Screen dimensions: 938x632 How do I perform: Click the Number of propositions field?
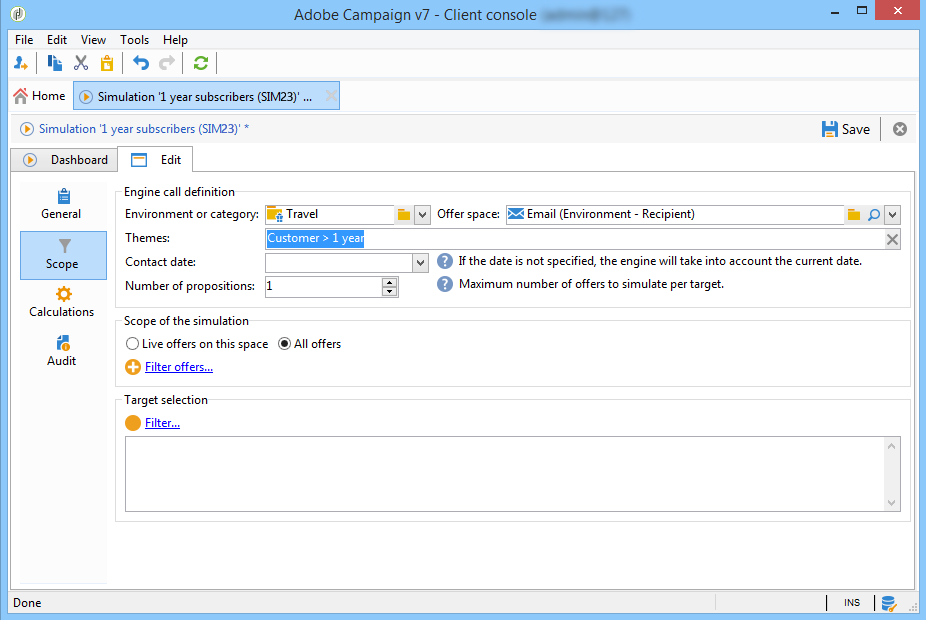[x=324, y=287]
